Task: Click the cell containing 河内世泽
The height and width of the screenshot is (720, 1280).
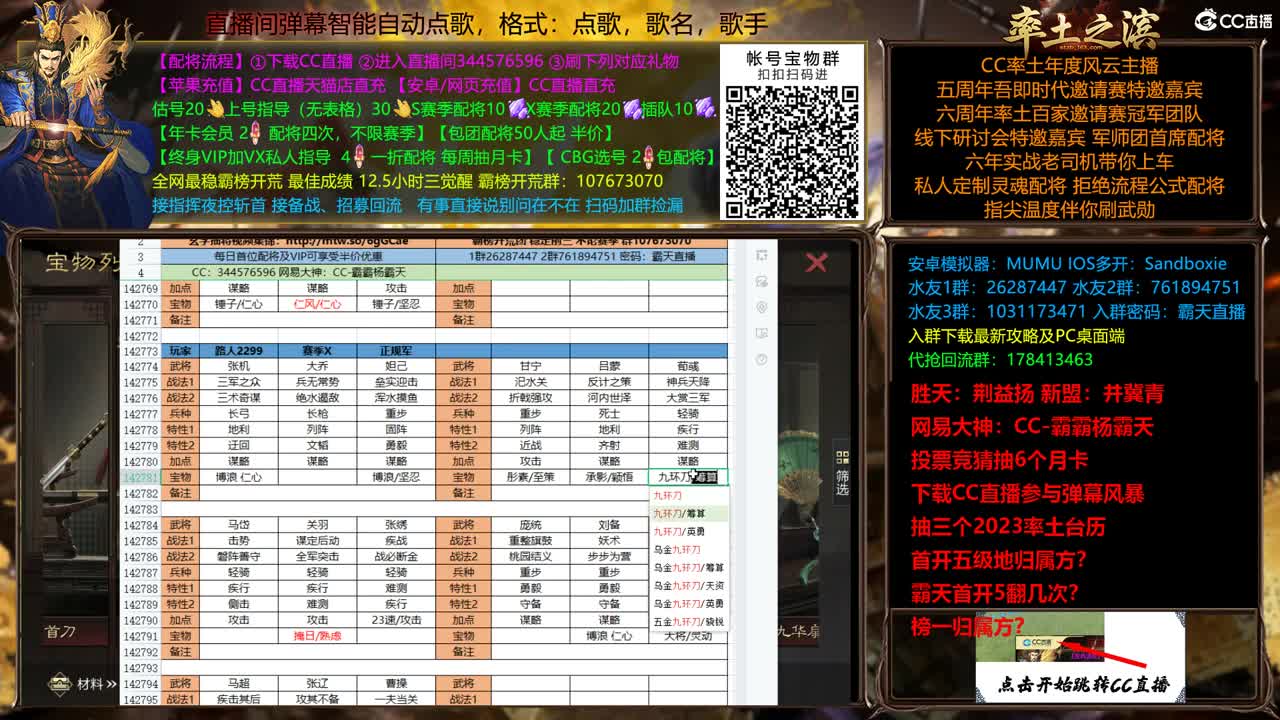Action: coord(609,398)
